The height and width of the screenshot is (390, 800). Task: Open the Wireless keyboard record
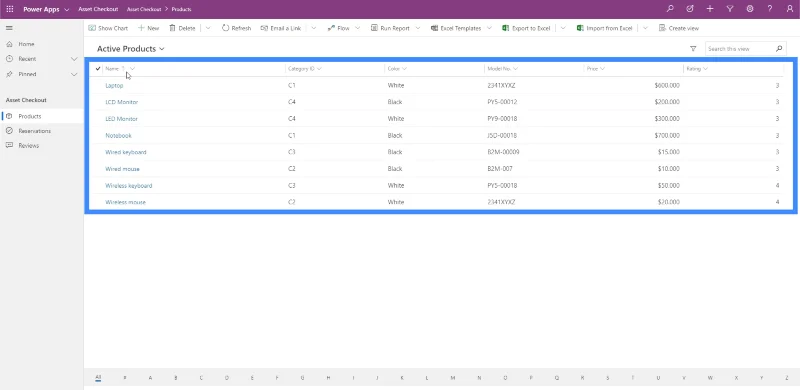[x=129, y=186]
